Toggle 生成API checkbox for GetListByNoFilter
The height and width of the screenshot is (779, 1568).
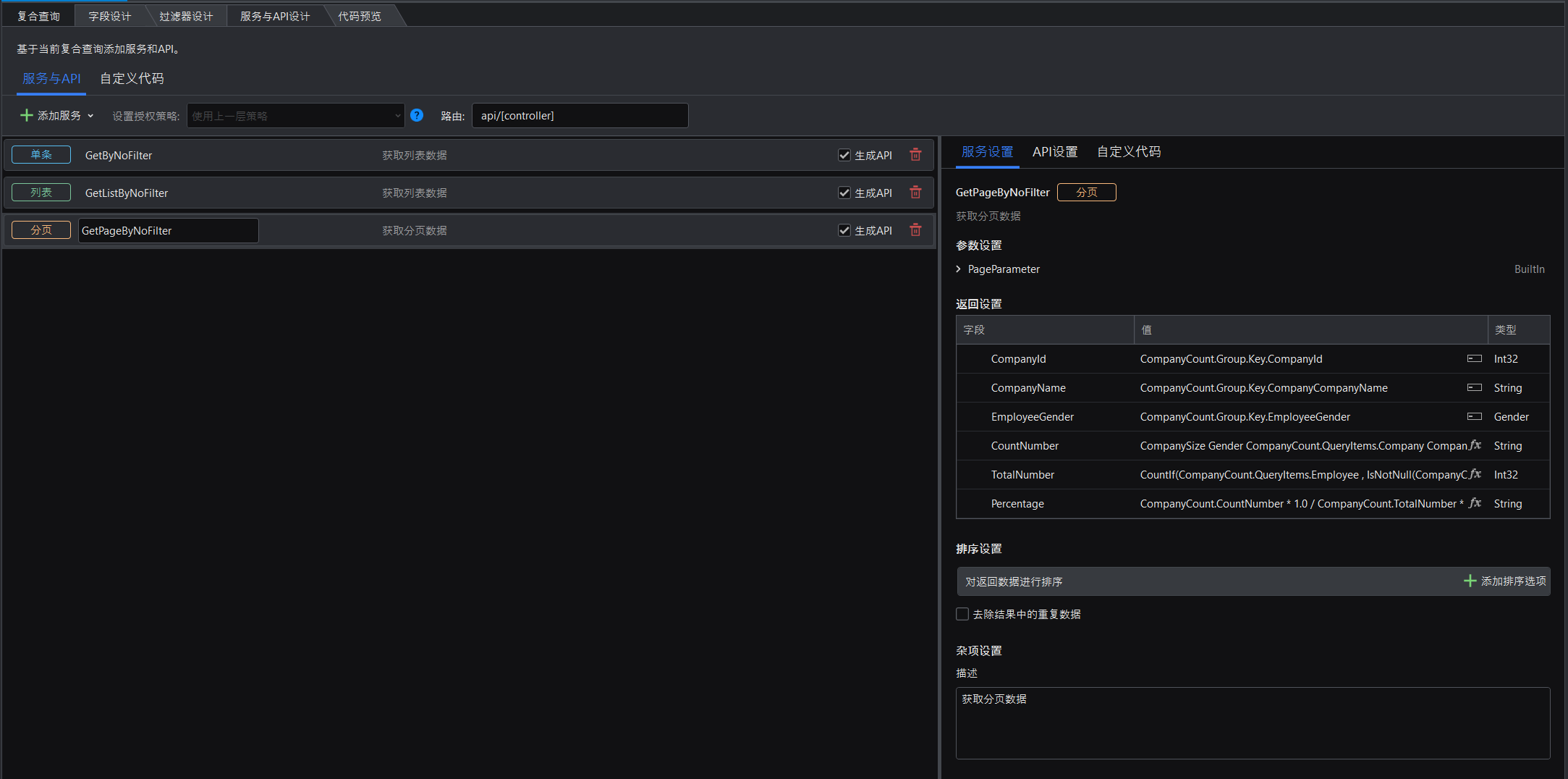pos(844,193)
